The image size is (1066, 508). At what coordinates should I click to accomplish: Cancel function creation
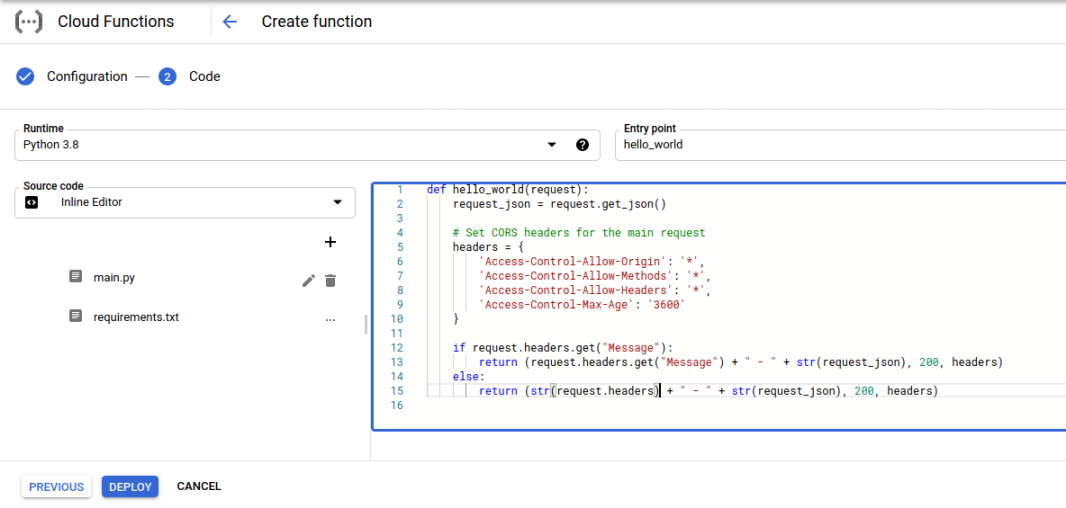(199, 487)
